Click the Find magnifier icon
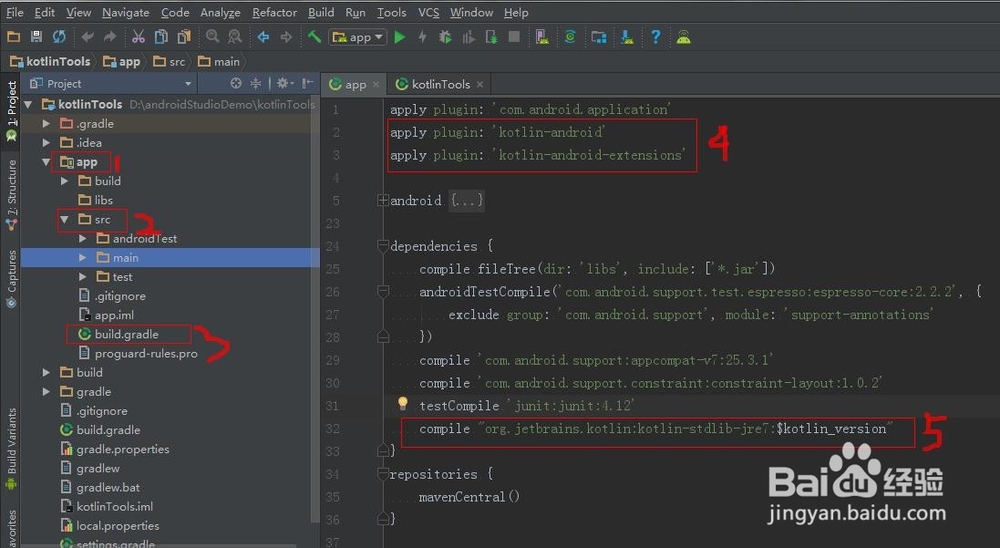This screenshot has height=548, width=1000. (212, 37)
